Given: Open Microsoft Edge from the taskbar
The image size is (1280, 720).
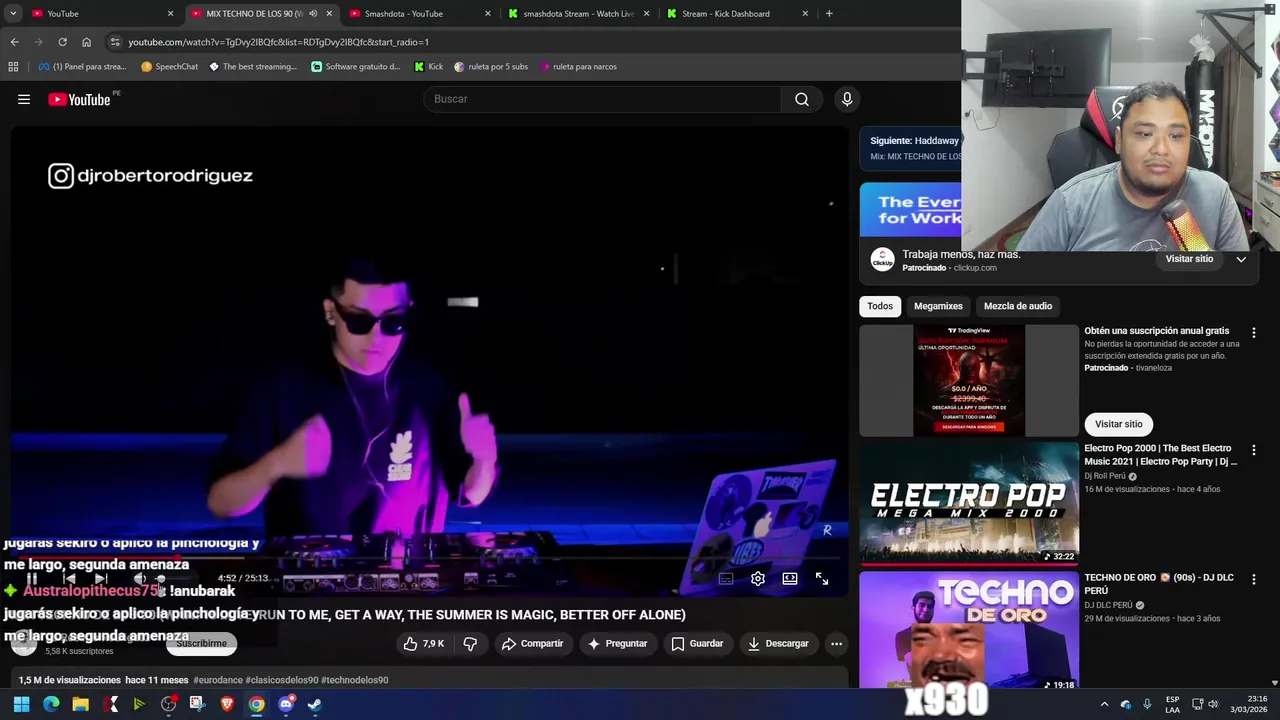Looking at the screenshot, I should 51,704.
